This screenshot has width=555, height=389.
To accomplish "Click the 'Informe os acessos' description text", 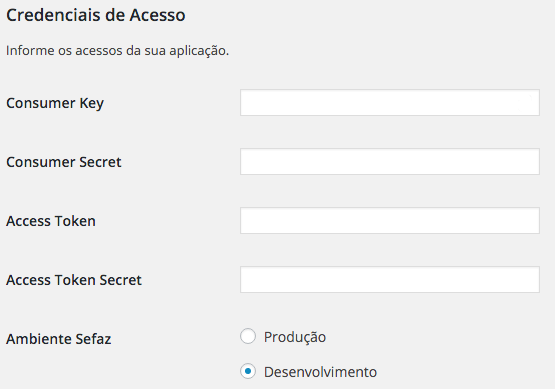I will point(118,51).
